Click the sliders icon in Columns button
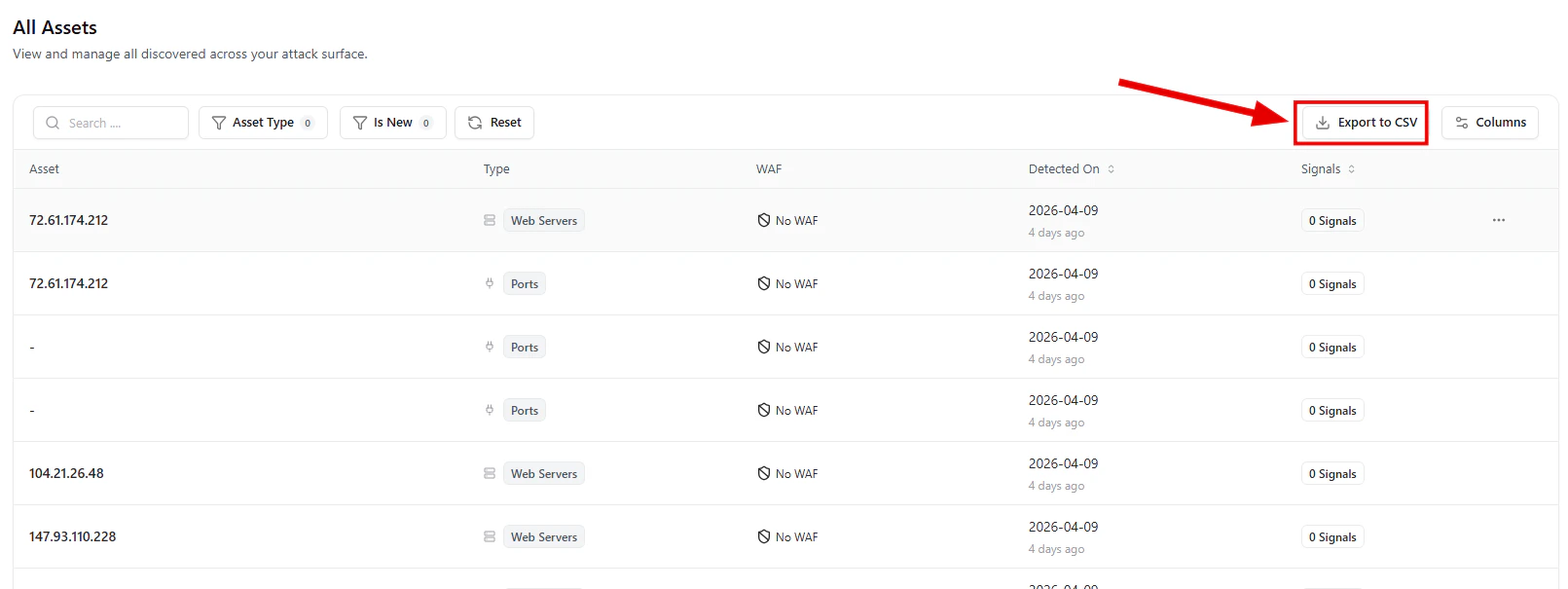Viewport: 1568px width, 589px height. click(x=1461, y=123)
